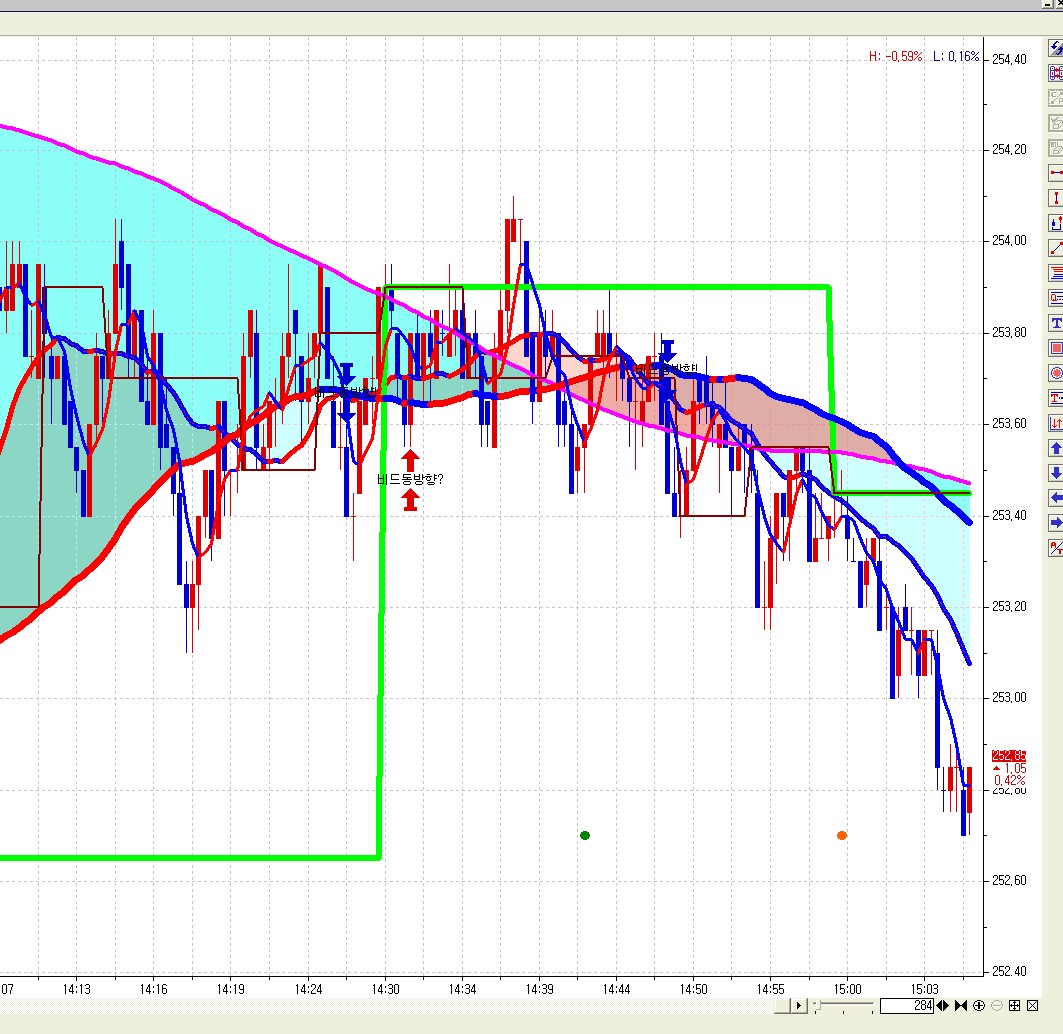Click the A/T slash icon at toolbar bottom
Screen dimensions: 1063x1034
click(x=1056, y=548)
